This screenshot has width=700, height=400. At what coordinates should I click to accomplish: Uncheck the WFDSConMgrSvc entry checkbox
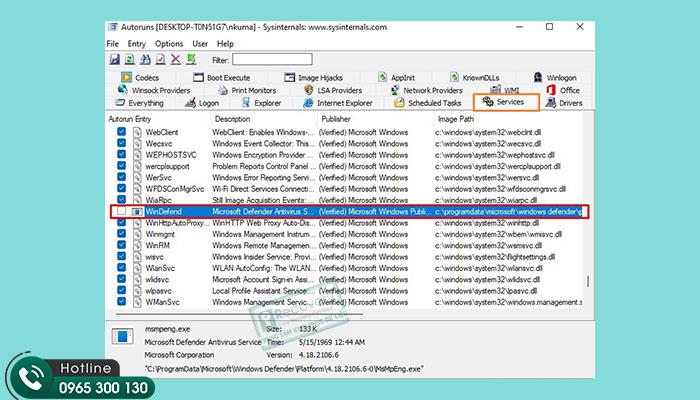tap(121, 188)
